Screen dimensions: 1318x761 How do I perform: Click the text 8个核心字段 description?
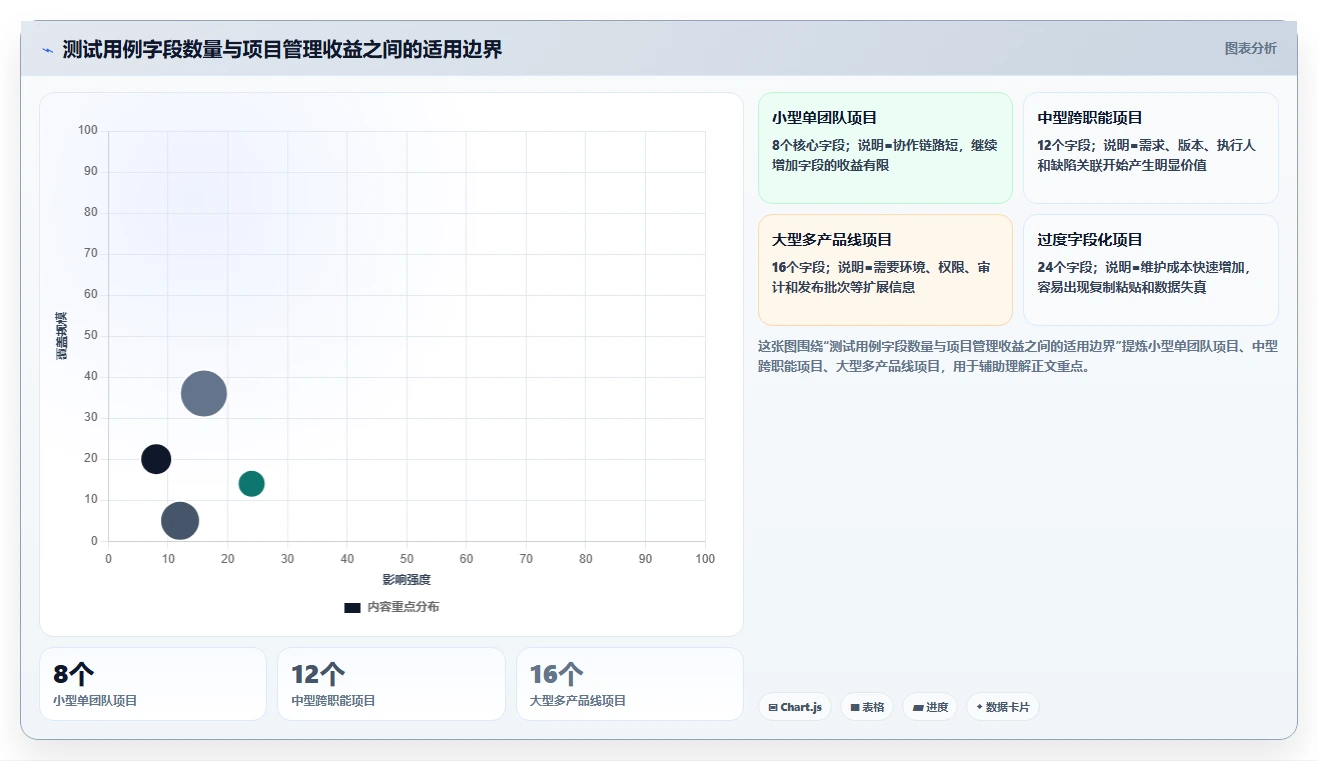(884, 155)
